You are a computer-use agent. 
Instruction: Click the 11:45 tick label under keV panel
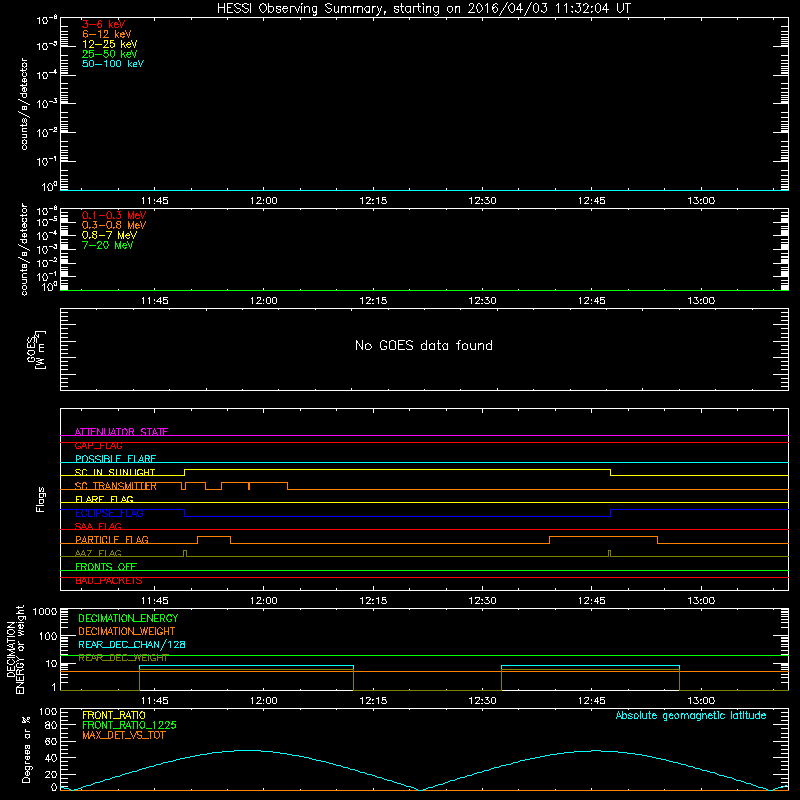click(x=155, y=201)
